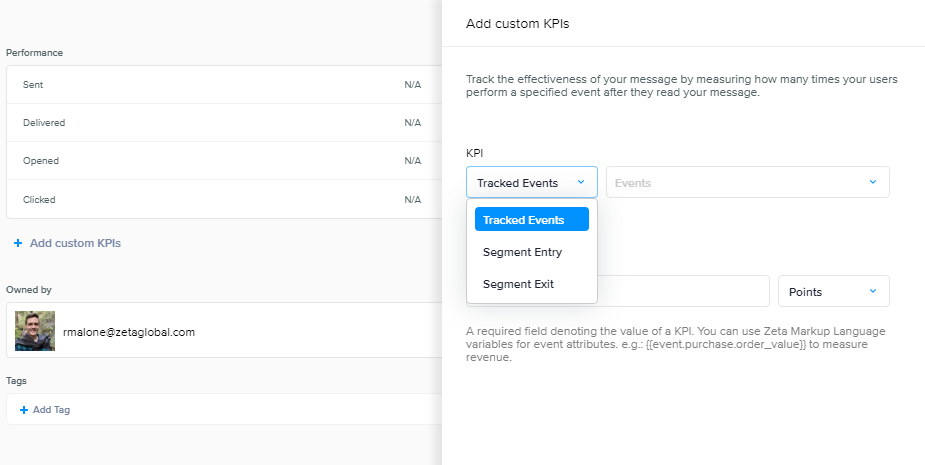This screenshot has height=465, width=925.
Task: Select the Opened performance row
Action: 220,161
